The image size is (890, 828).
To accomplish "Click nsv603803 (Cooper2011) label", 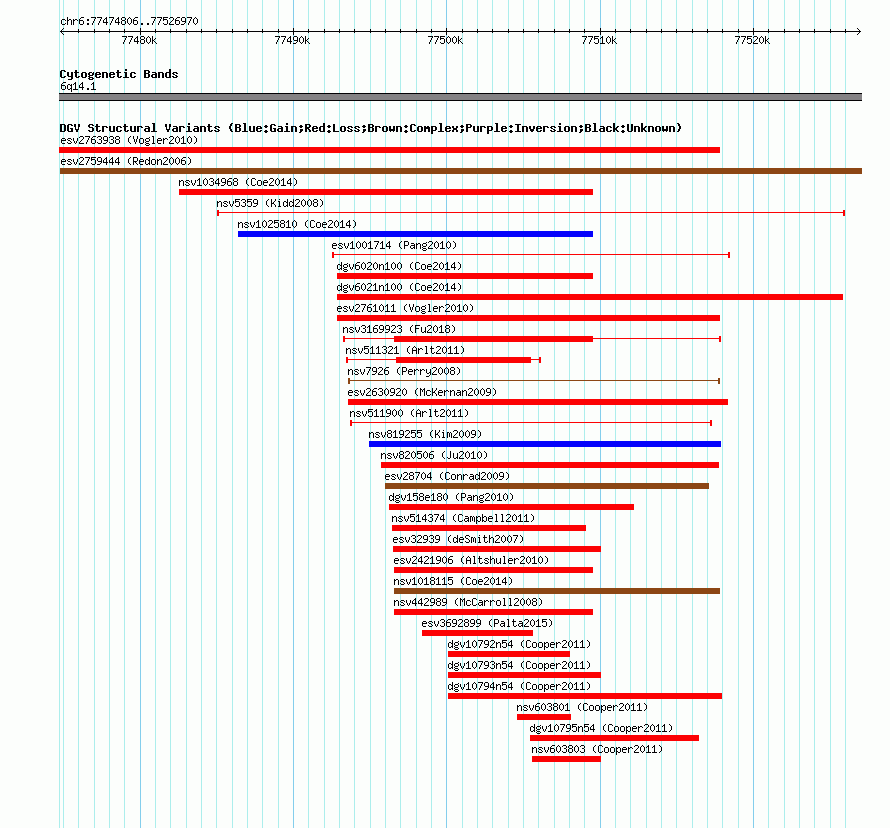I will [x=597, y=749].
